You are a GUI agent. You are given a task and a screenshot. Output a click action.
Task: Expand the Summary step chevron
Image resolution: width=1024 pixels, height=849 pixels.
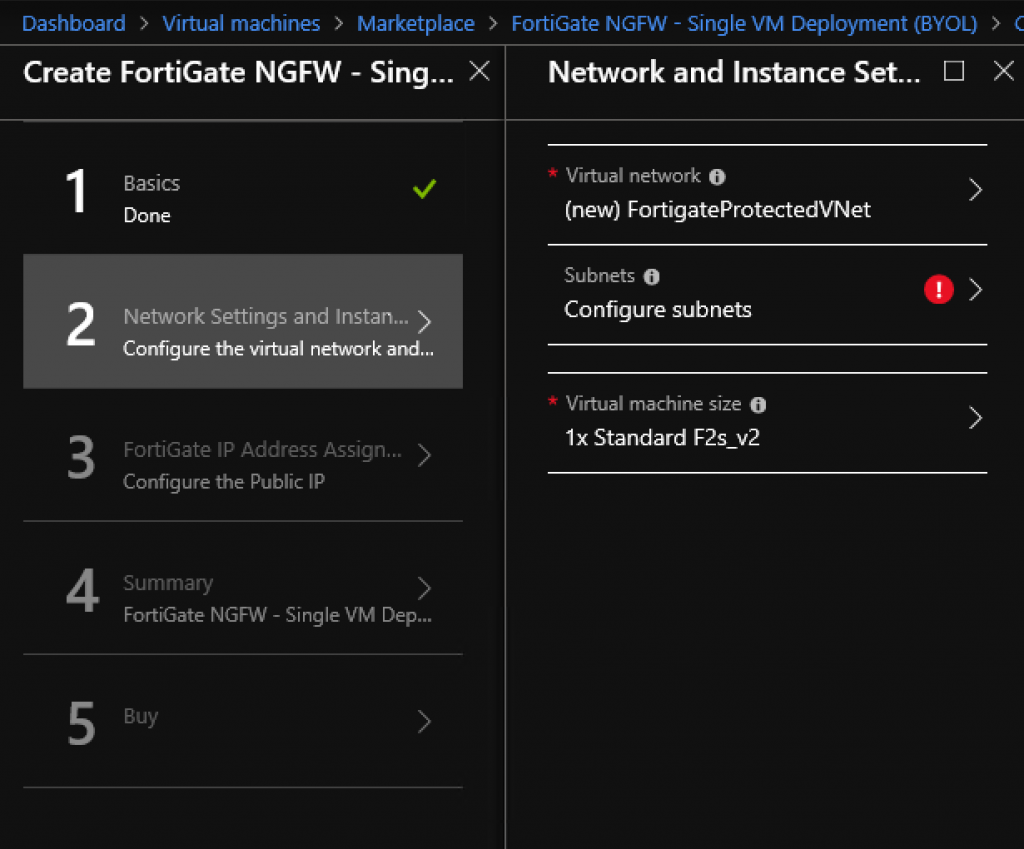pos(424,588)
